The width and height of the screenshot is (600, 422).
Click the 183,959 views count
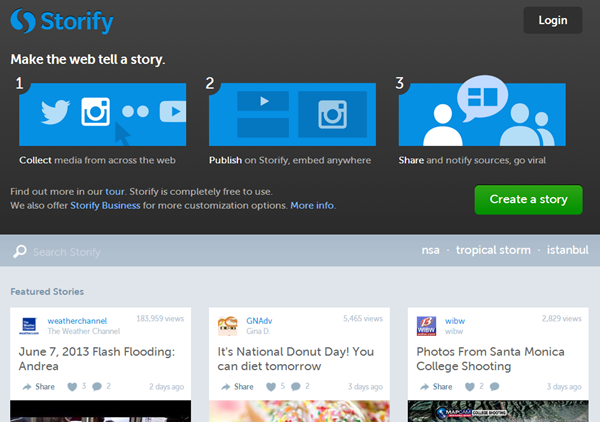coord(160,319)
